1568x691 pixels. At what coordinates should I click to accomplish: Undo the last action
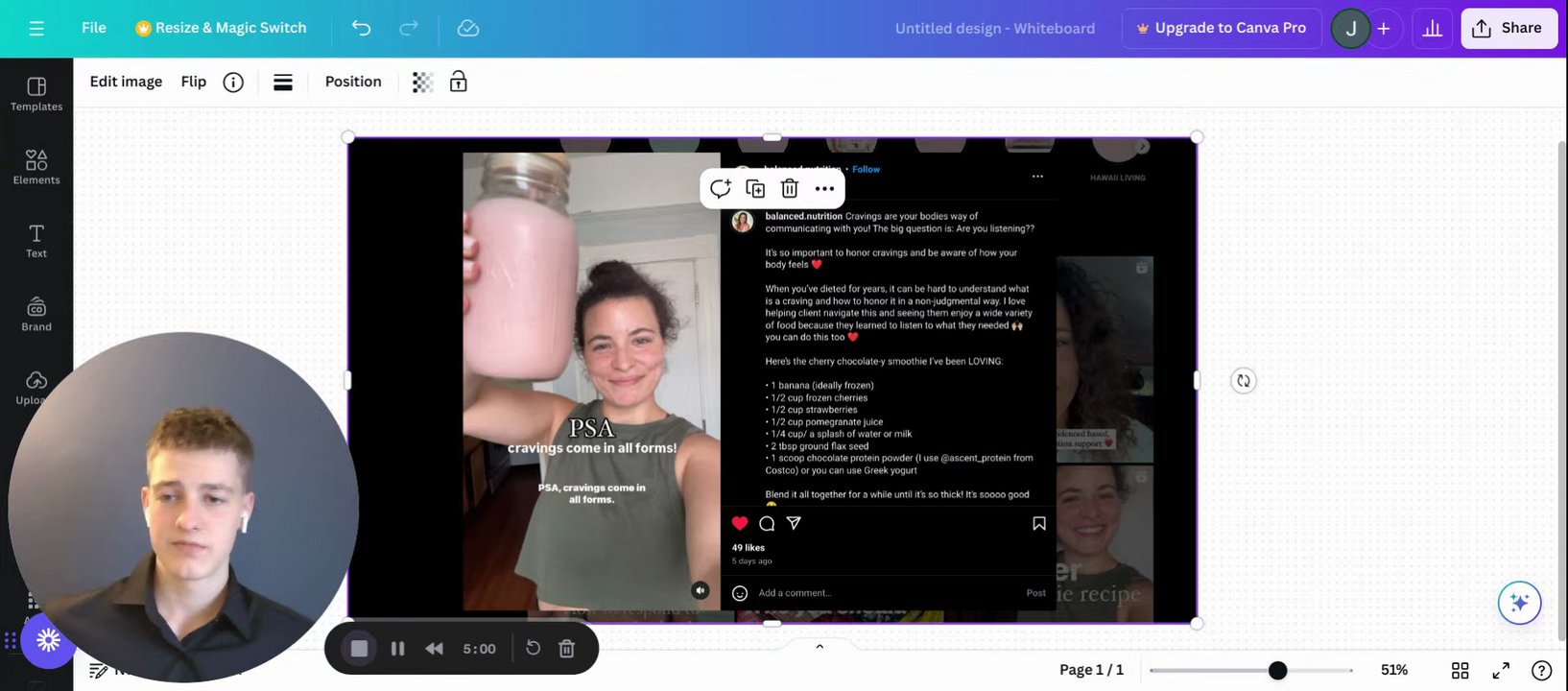(362, 29)
